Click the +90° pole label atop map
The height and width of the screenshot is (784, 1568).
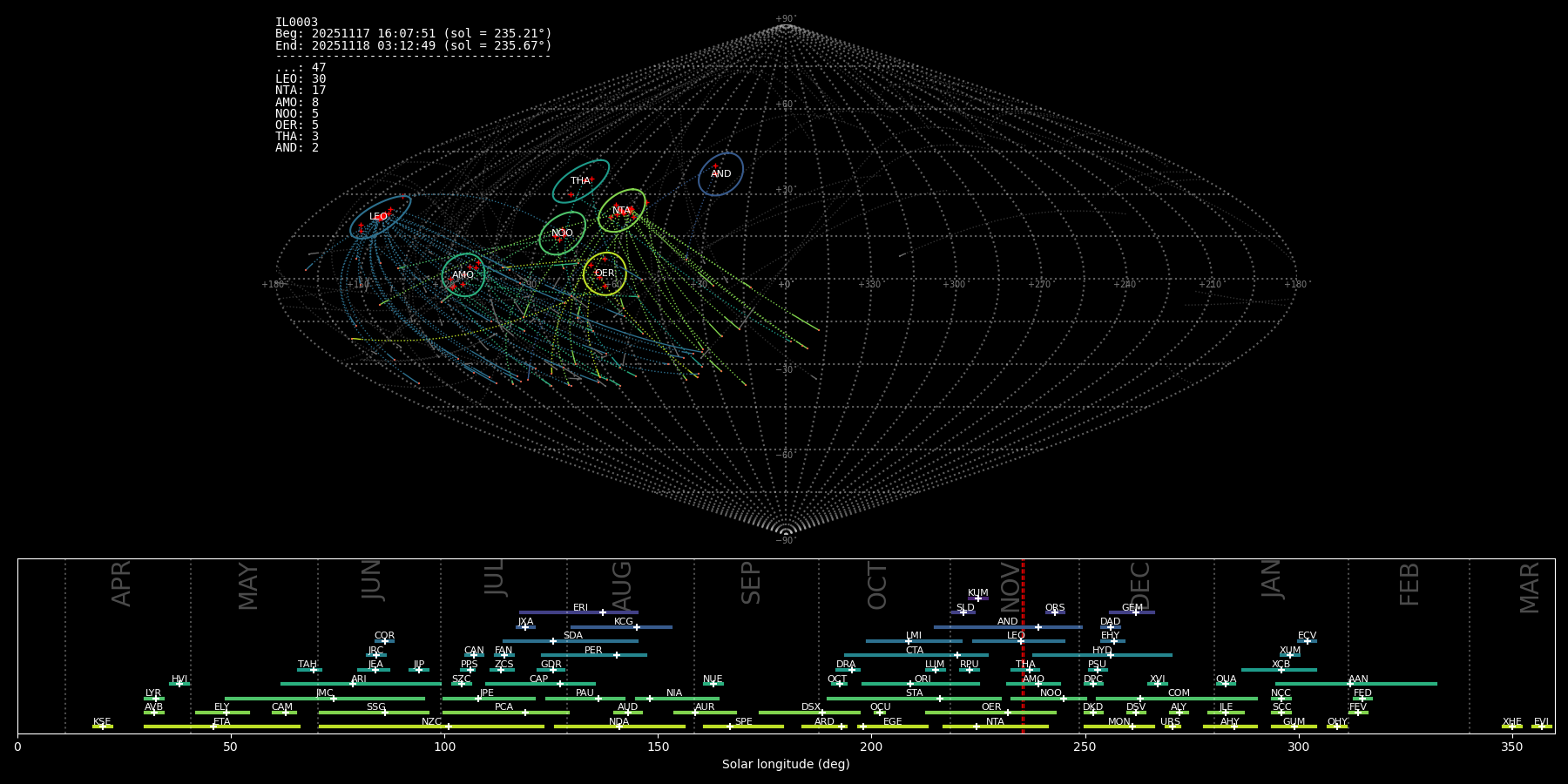pos(785,18)
